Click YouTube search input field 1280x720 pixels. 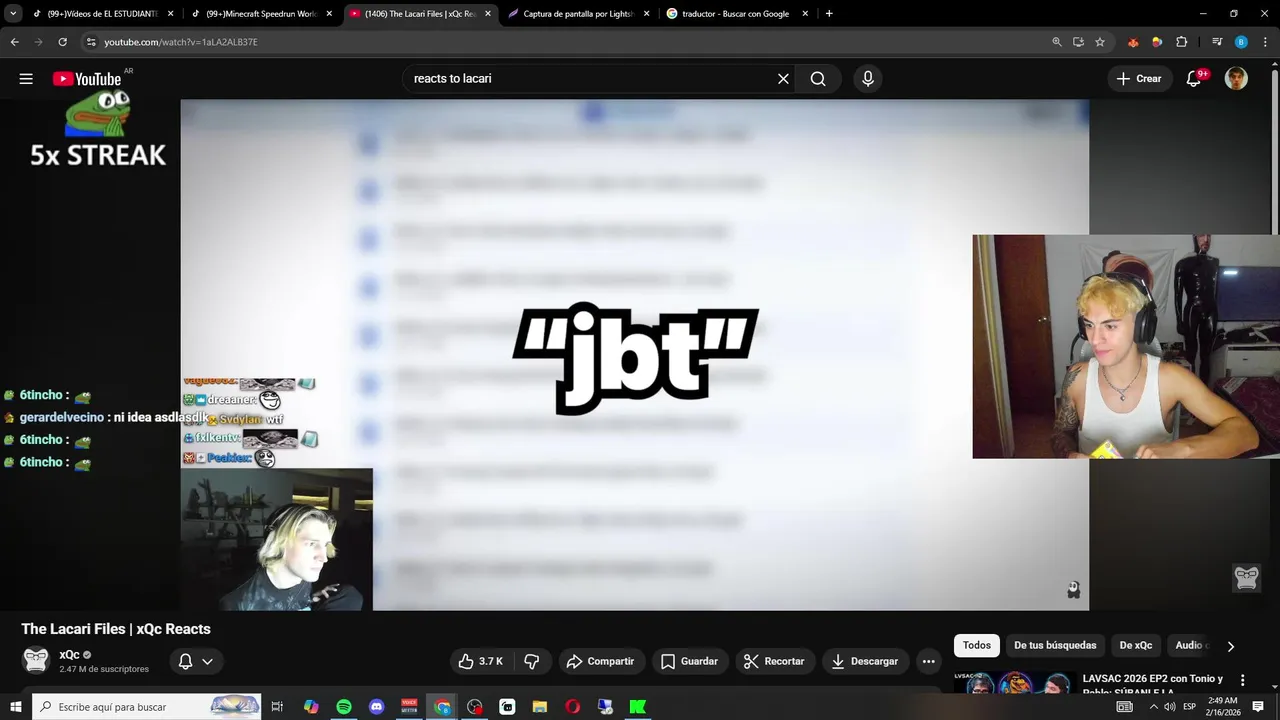click(x=590, y=79)
